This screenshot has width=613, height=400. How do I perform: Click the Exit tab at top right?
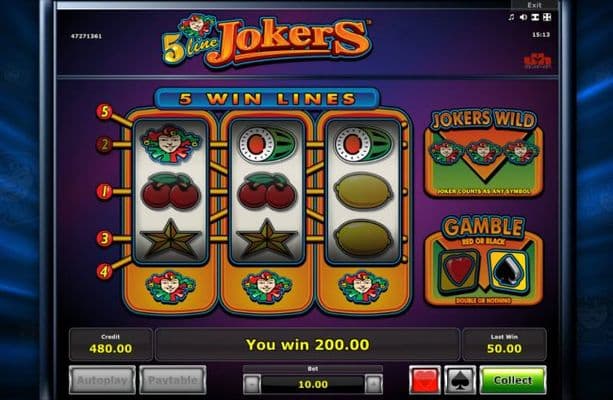tap(534, 5)
